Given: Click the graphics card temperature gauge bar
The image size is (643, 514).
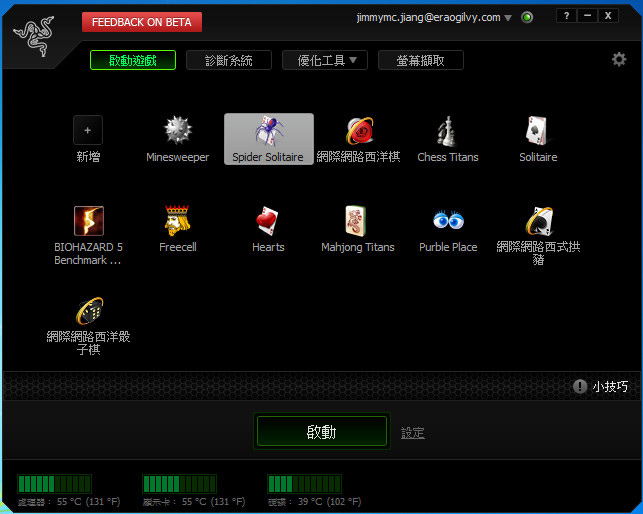Looking at the screenshot, I should click(179, 484).
